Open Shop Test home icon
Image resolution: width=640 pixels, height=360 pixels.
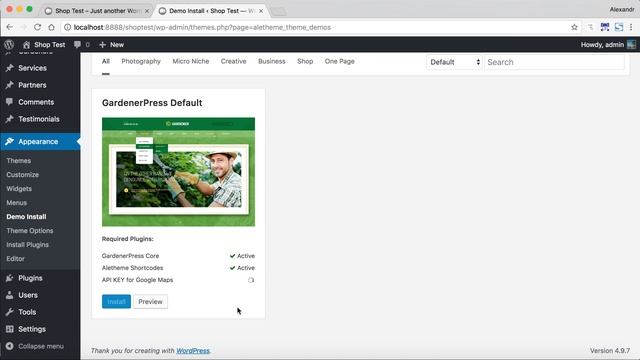coord(26,44)
